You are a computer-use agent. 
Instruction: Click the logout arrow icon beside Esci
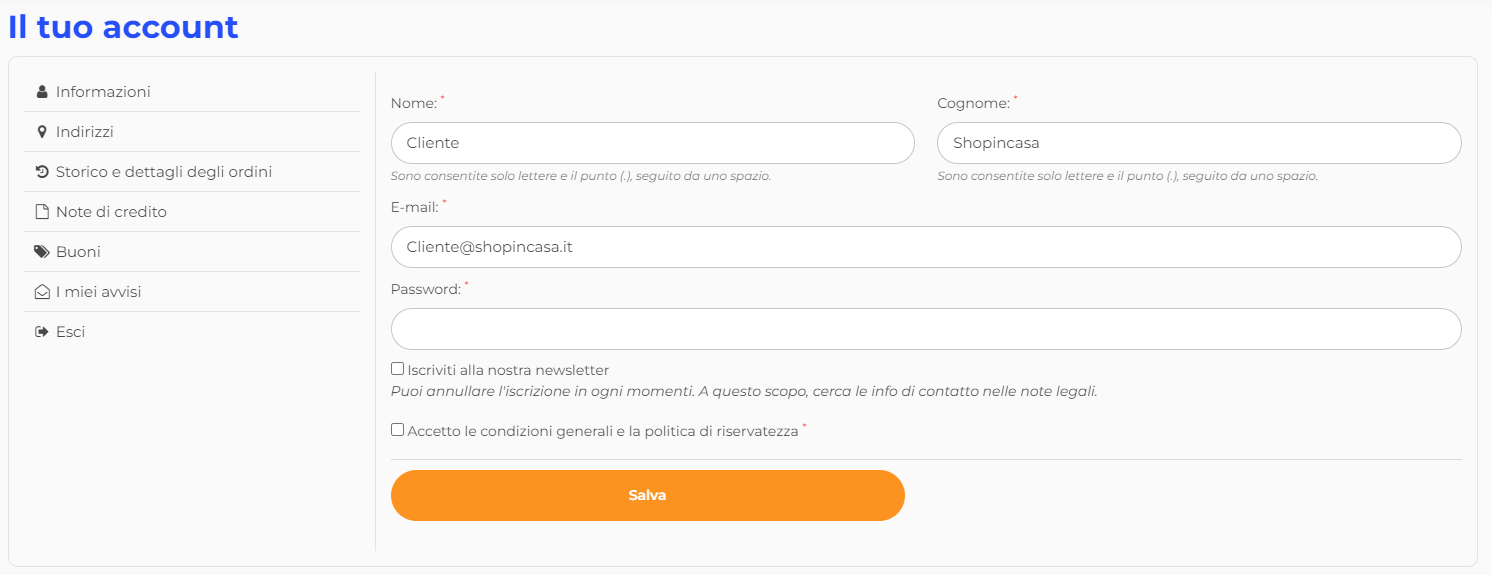pos(42,332)
